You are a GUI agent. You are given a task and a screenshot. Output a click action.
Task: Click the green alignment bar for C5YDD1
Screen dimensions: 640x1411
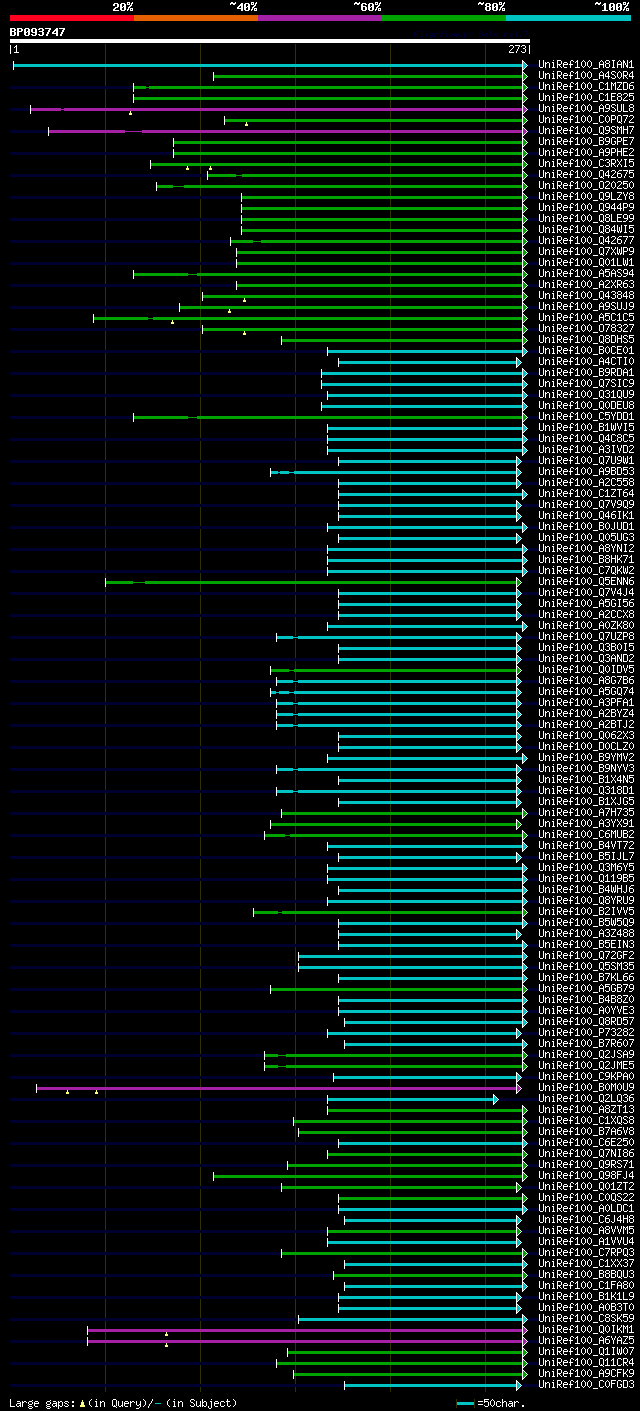click(330, 417)
